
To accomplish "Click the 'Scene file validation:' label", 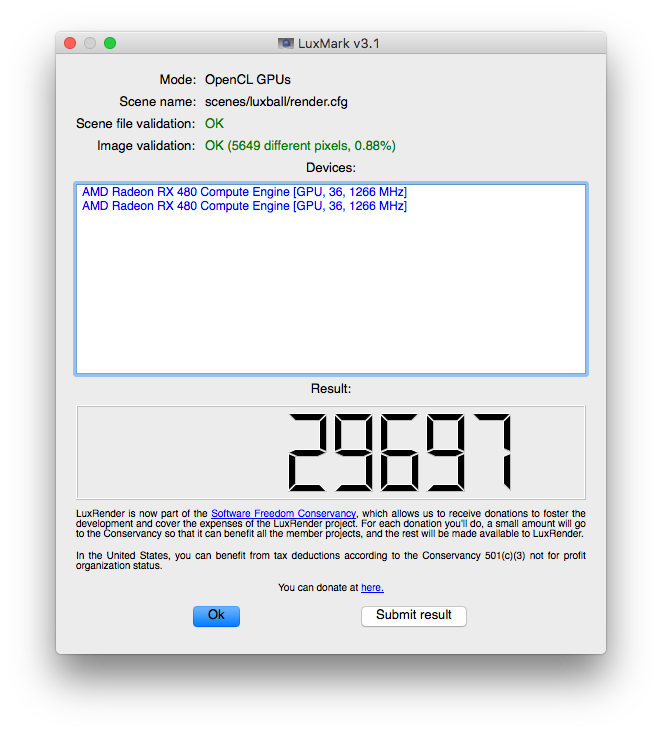I will [x=136, y=124].
